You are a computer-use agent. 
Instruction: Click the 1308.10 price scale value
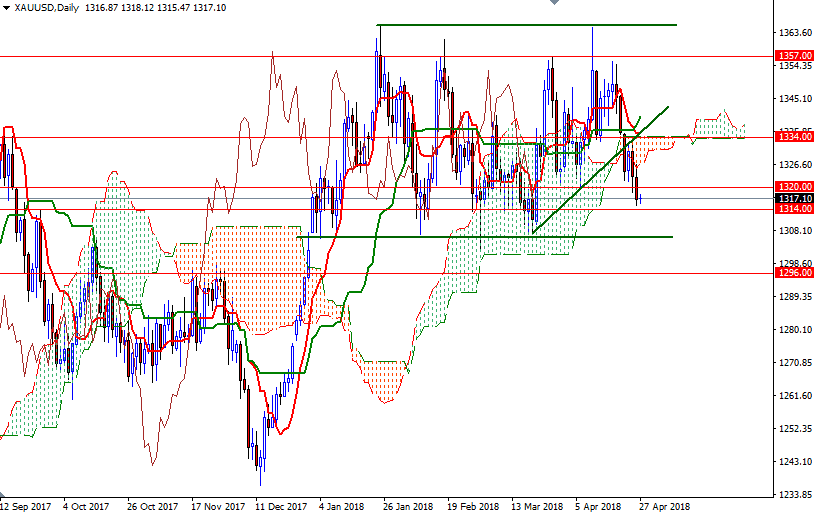[795, 231]
